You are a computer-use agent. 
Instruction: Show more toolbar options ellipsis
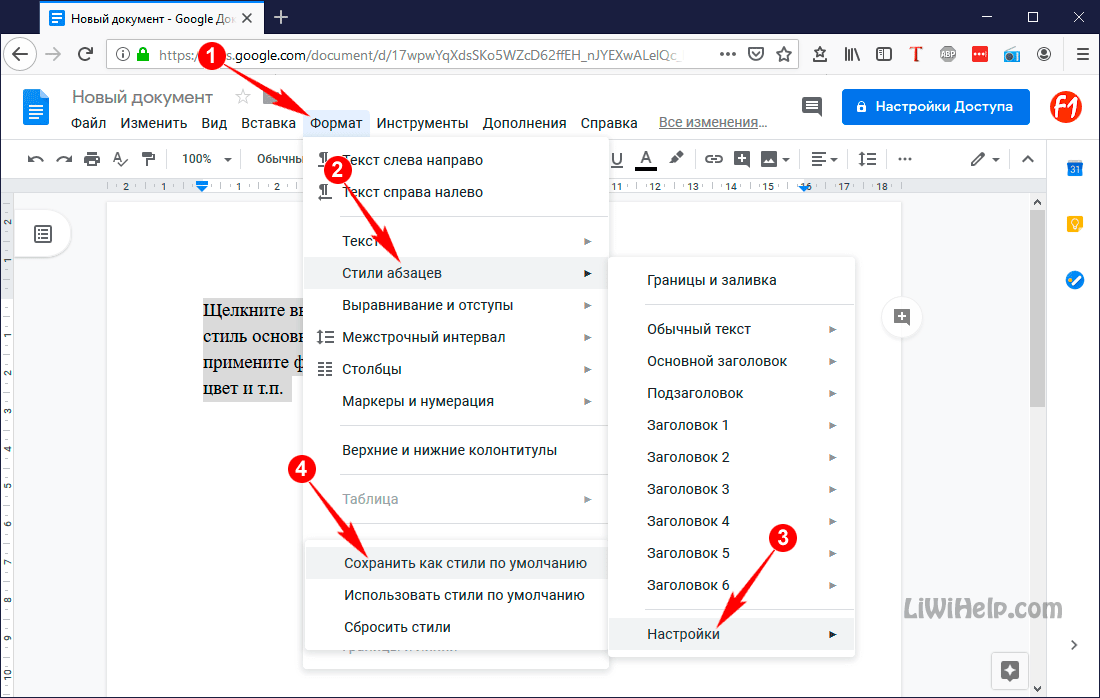(905, 159)
